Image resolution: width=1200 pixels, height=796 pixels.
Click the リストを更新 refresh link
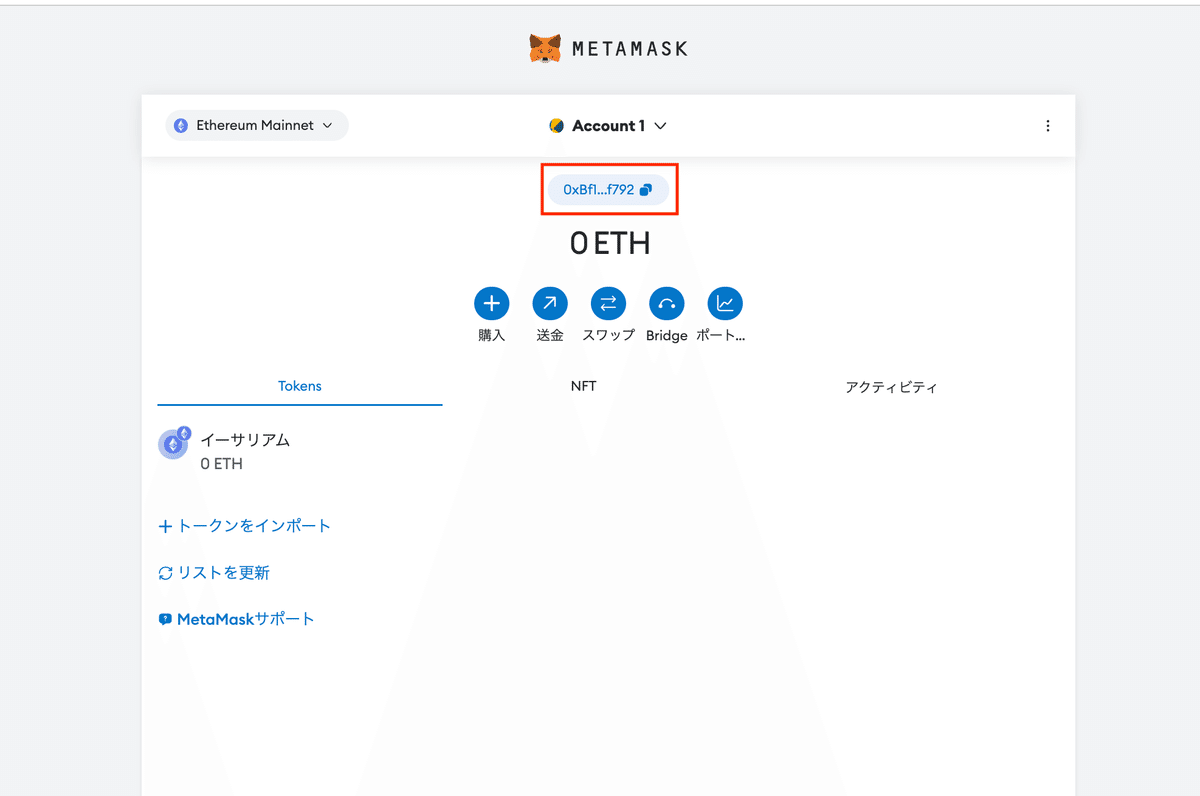pos(214,573)
